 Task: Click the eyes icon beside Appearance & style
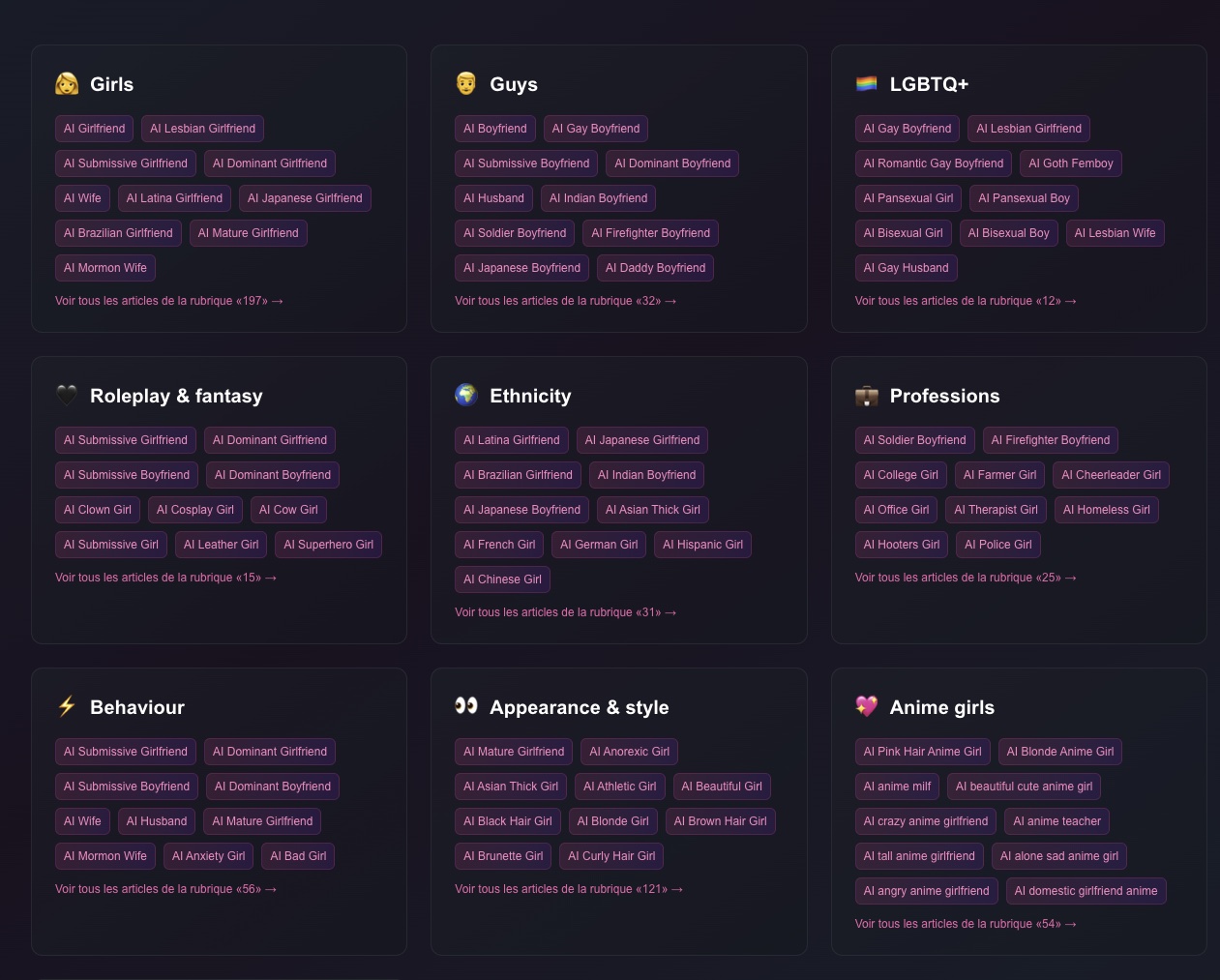(466, 706)
